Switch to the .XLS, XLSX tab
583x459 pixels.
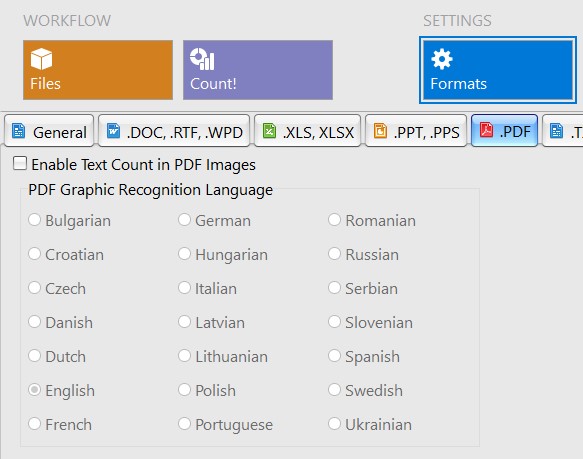[x=307, y=131]
